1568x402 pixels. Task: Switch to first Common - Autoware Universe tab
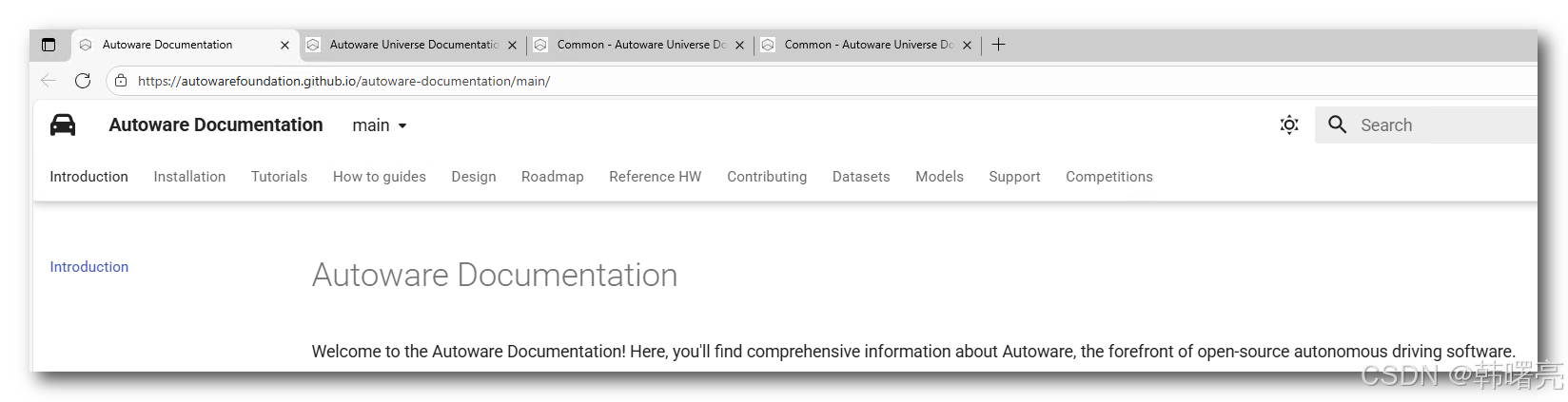[640, 45]
